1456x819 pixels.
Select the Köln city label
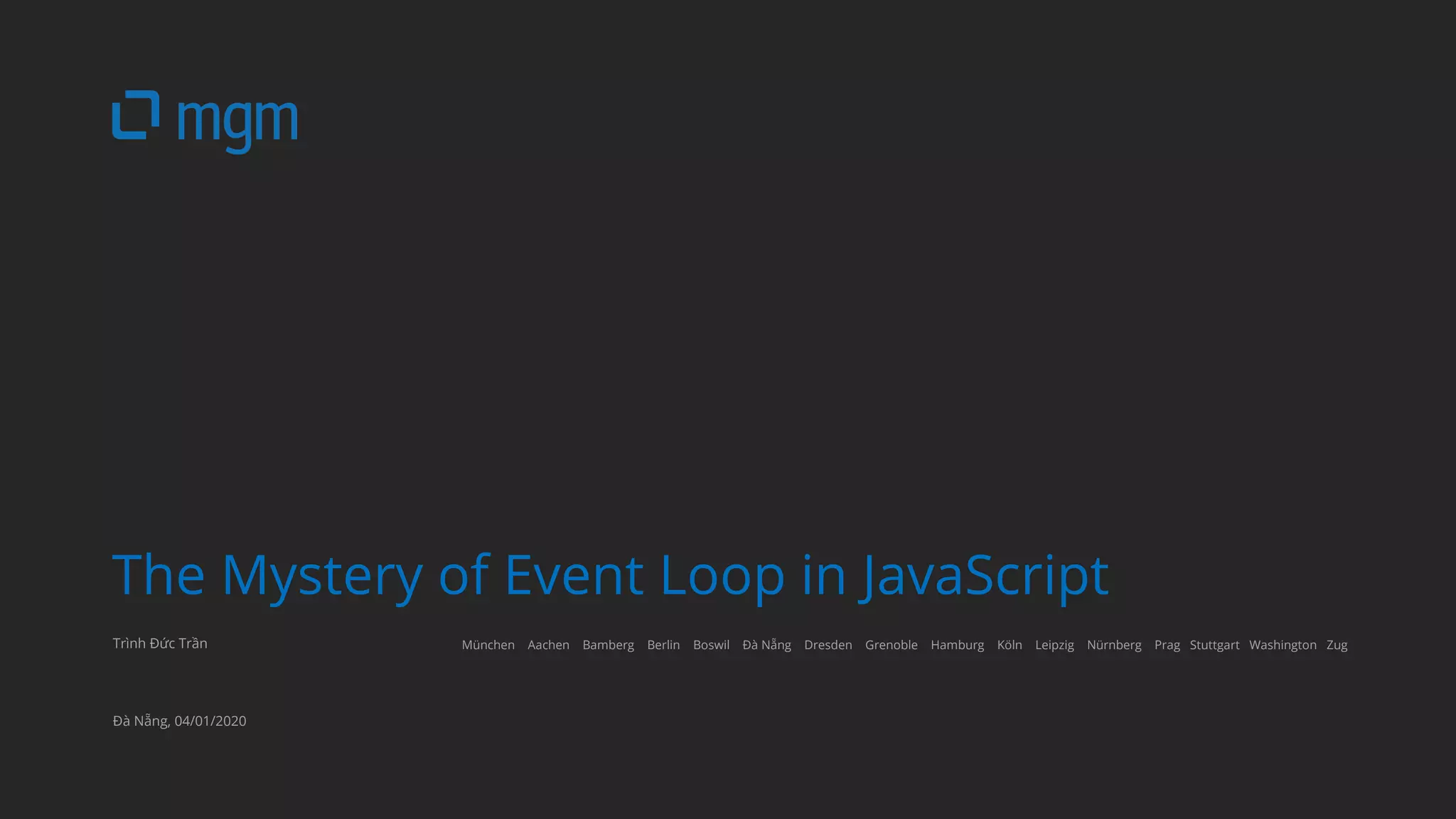(1010, 645)
